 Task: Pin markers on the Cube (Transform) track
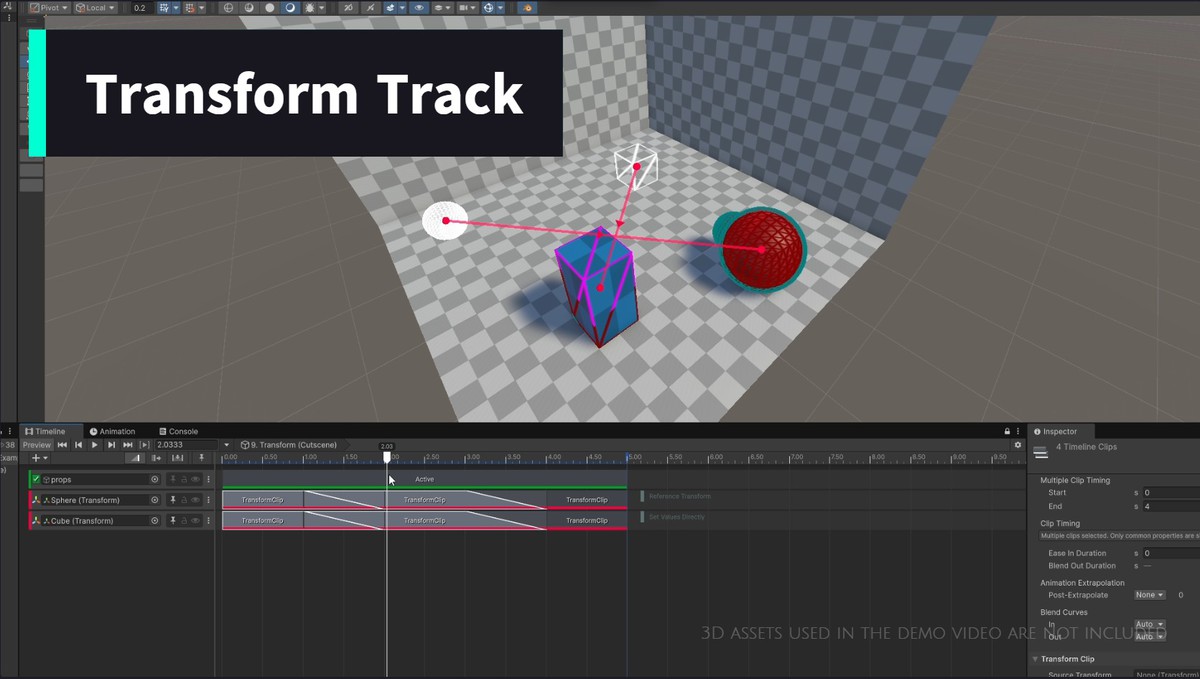point(173,521)
